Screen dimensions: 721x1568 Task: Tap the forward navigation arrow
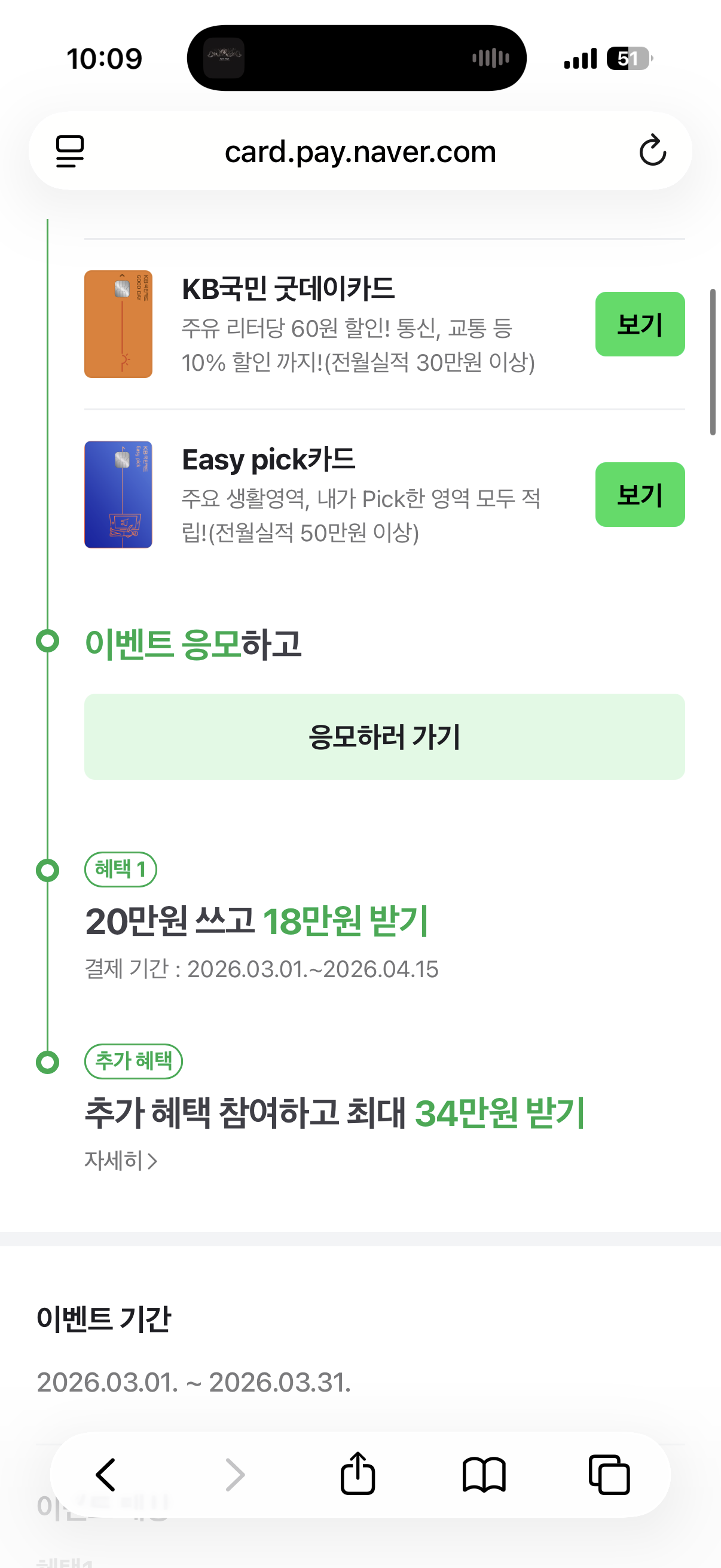coord(235,1474)
